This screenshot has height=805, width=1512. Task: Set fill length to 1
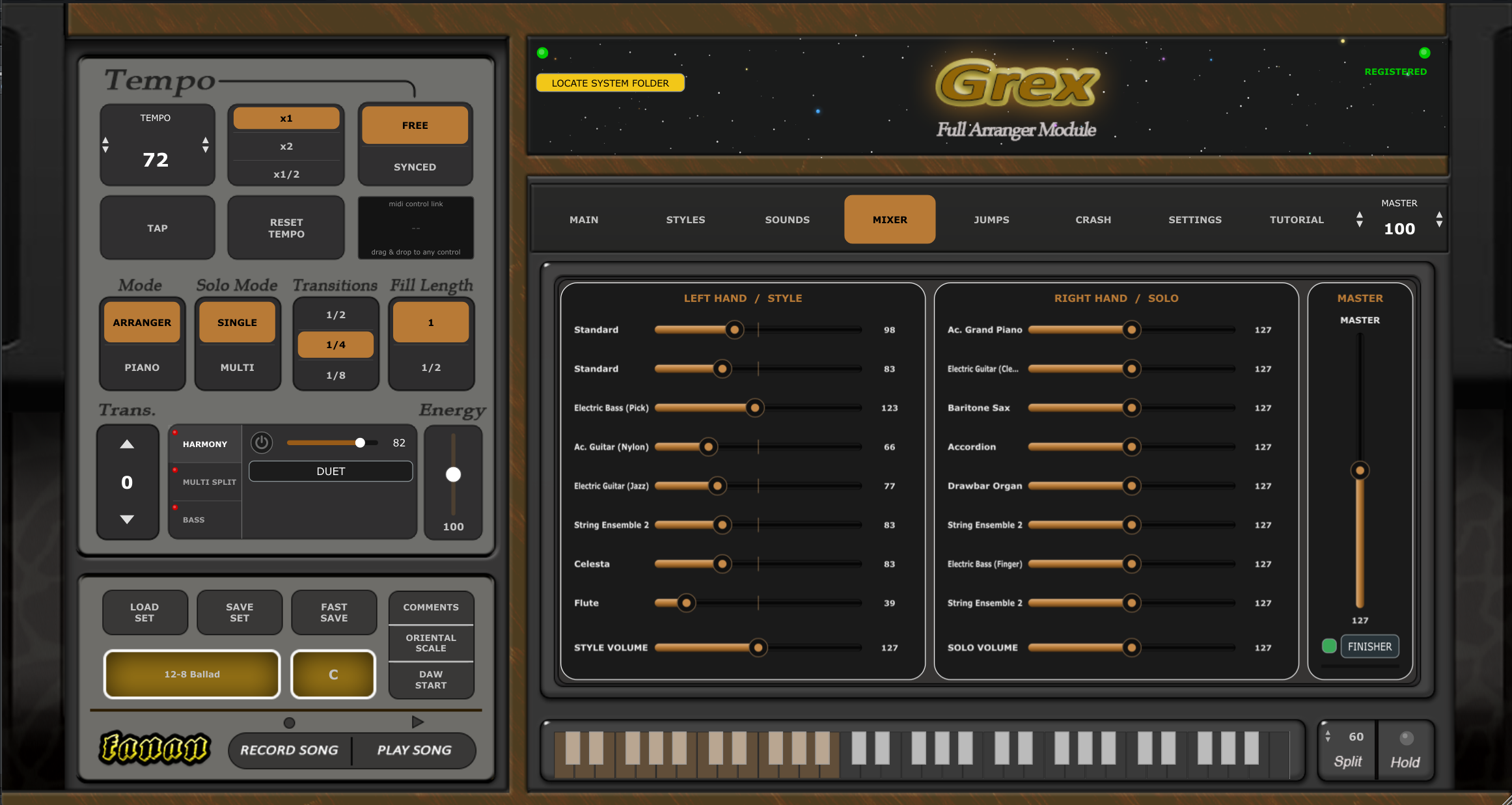431,322
